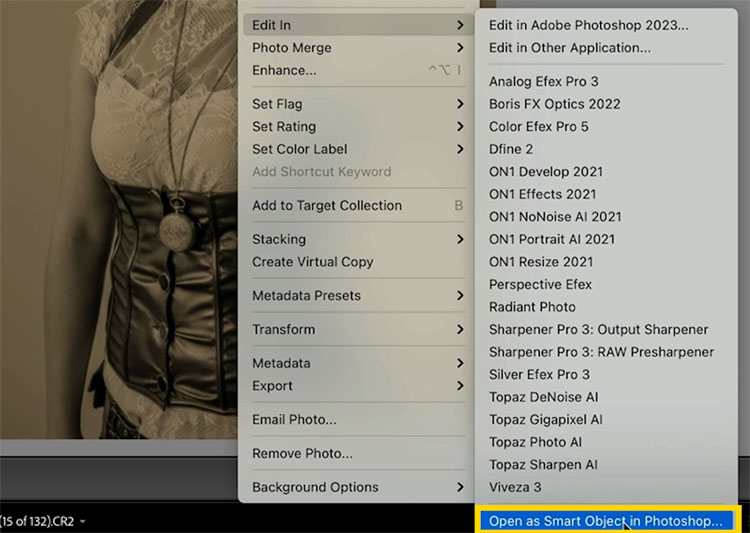Choose Topaz Gigapixel AI
This screenshot has height=533, width=750.
coord(606,419)
